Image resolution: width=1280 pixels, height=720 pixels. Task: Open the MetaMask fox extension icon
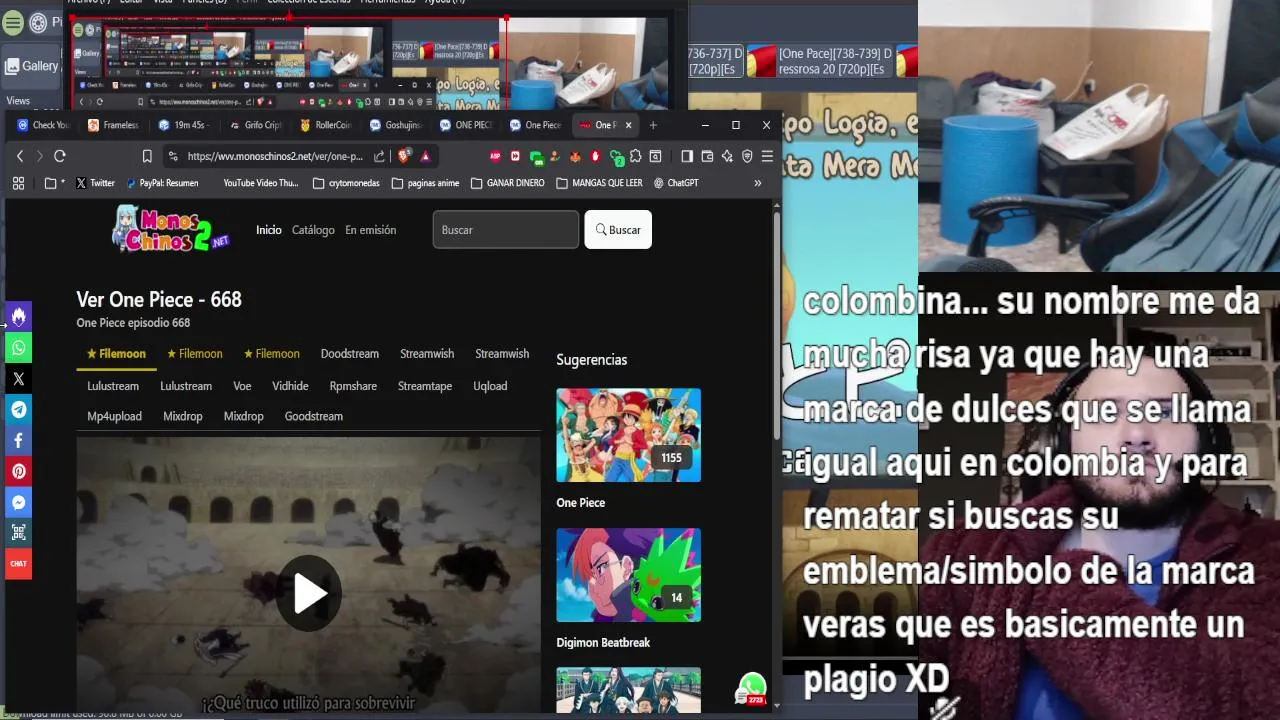[575, 156]
